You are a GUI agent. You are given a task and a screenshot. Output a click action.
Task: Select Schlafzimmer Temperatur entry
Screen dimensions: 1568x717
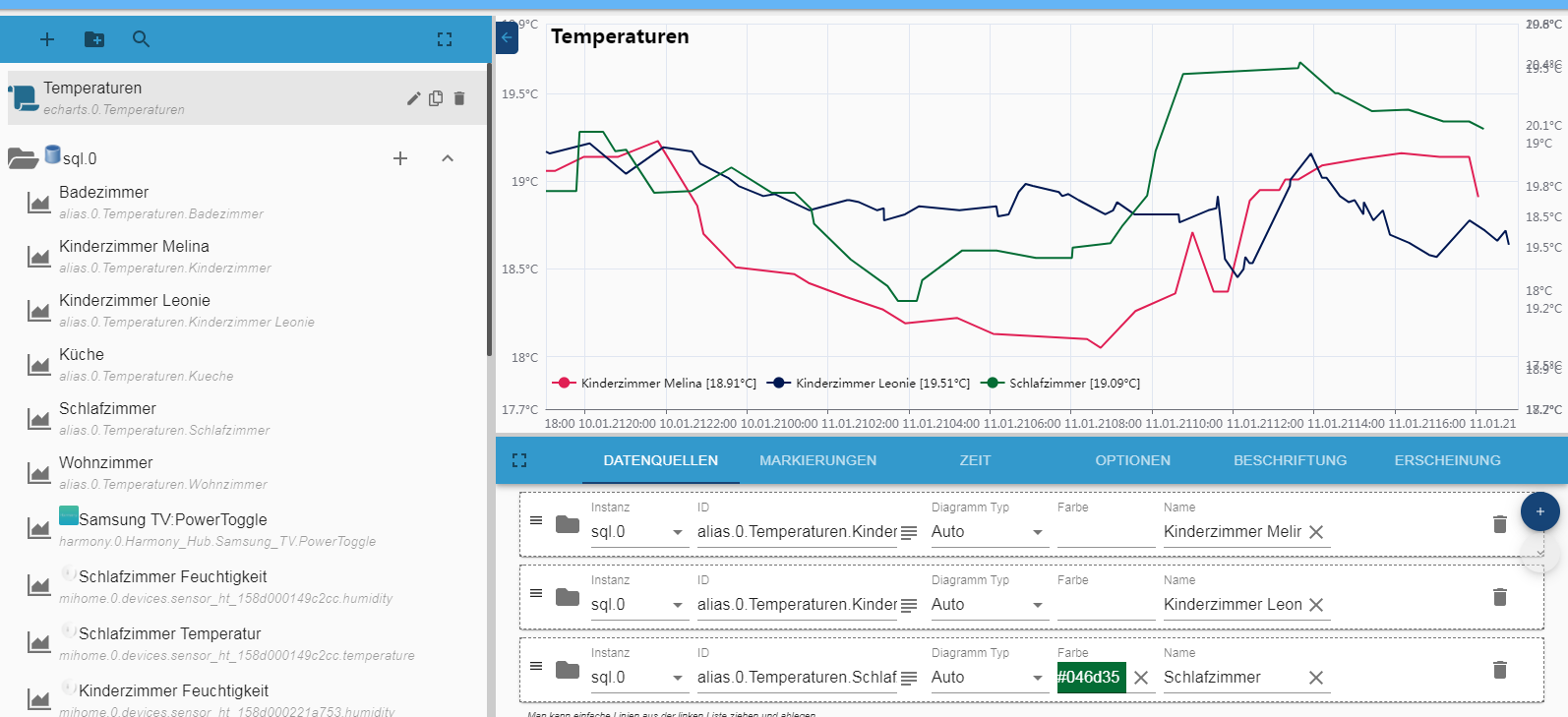[x=246, y=642]
